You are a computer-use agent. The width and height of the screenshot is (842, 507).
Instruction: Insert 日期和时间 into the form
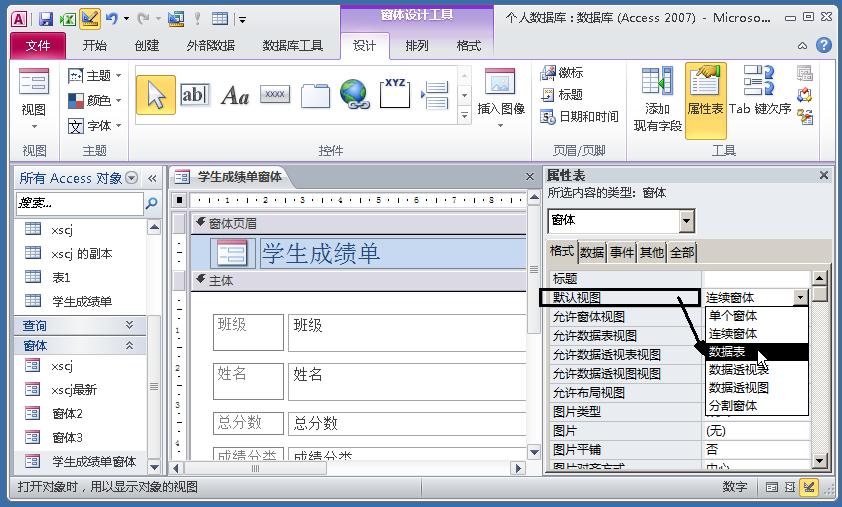tap(579, 117)
